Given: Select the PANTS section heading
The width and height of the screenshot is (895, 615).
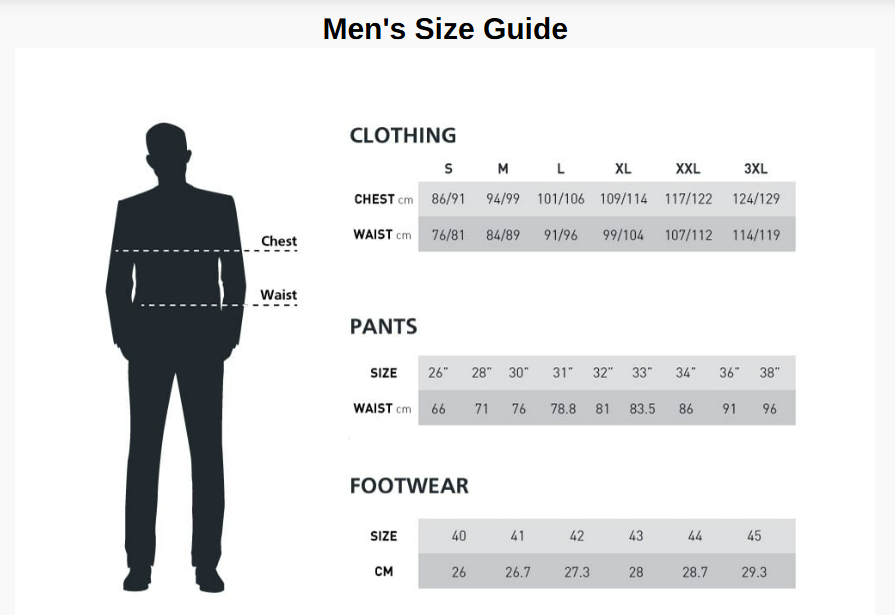Looking at the screenshot, I should tap(383, 327).
